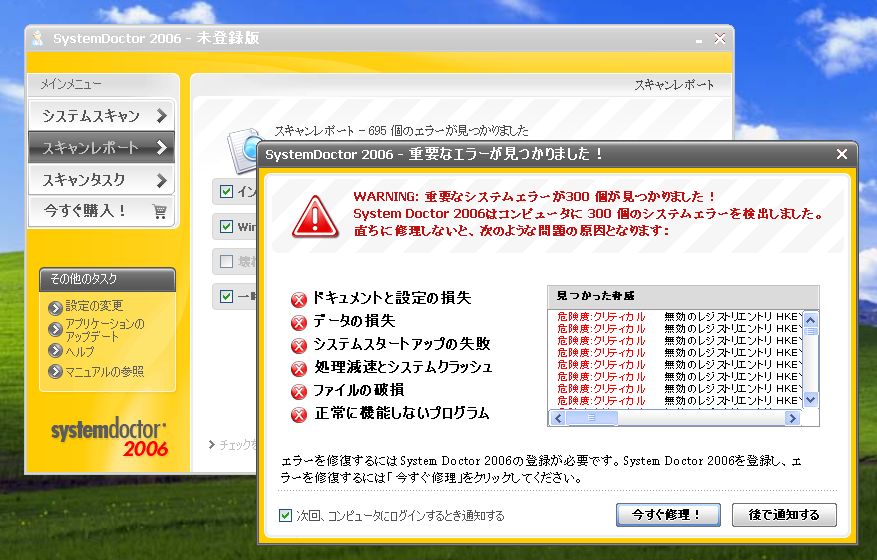Click the horizontal scrollbar thumb in threat list

click(592, 418)
